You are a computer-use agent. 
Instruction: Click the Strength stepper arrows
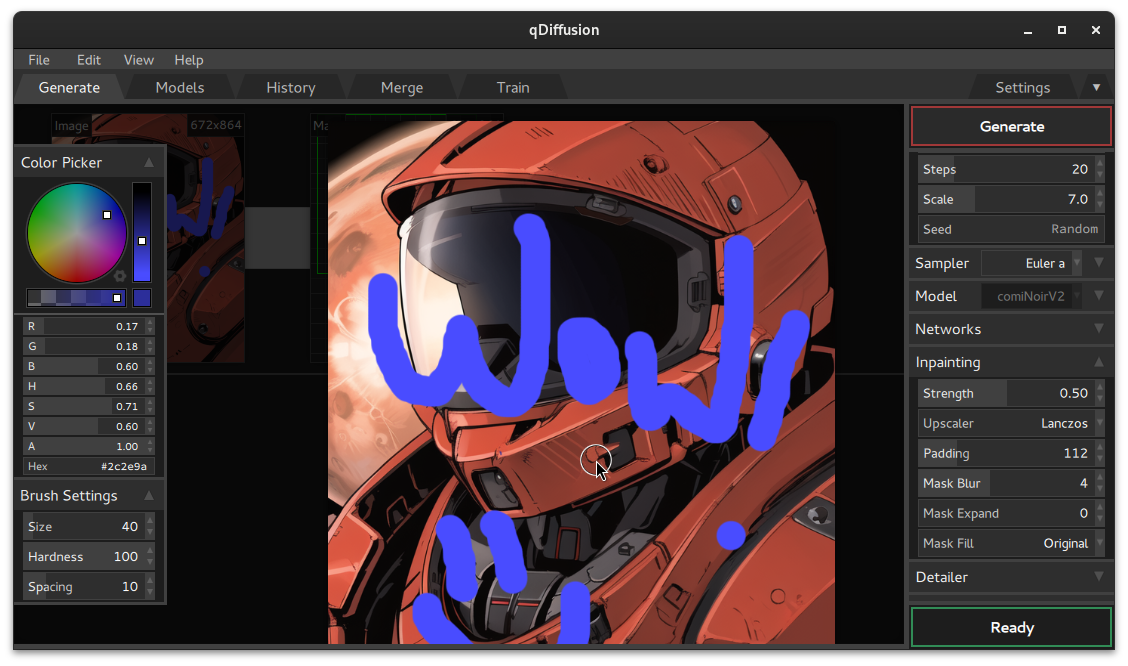click(x=1099, y=393)
